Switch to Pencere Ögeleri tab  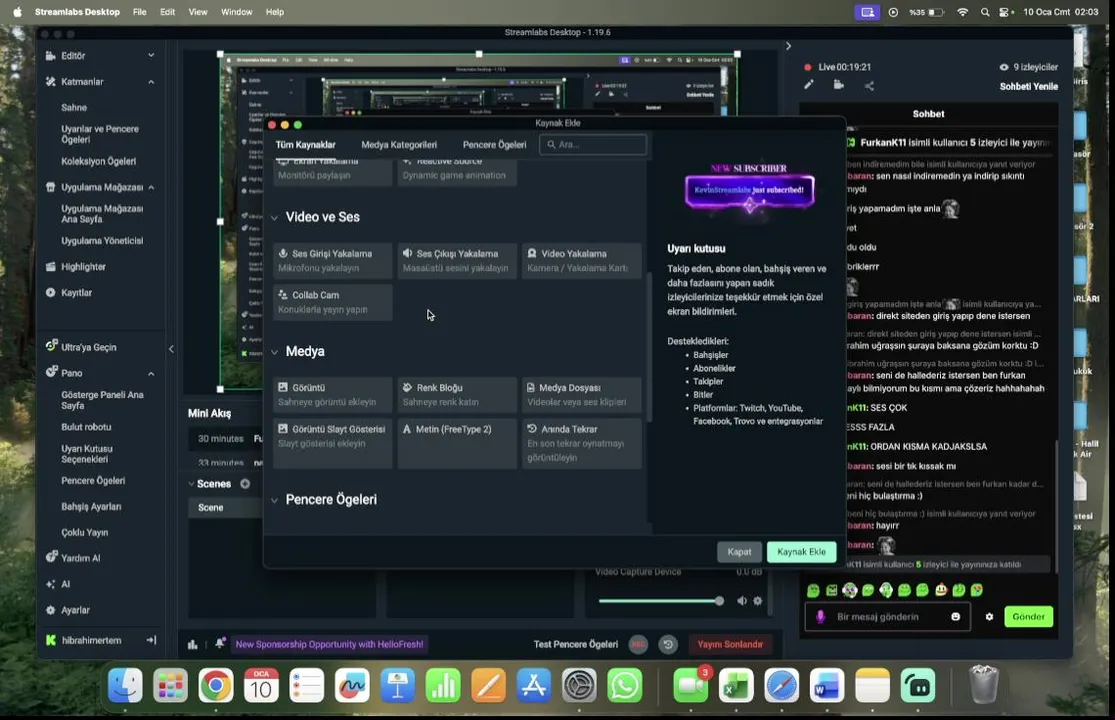[x=494, y=144]
